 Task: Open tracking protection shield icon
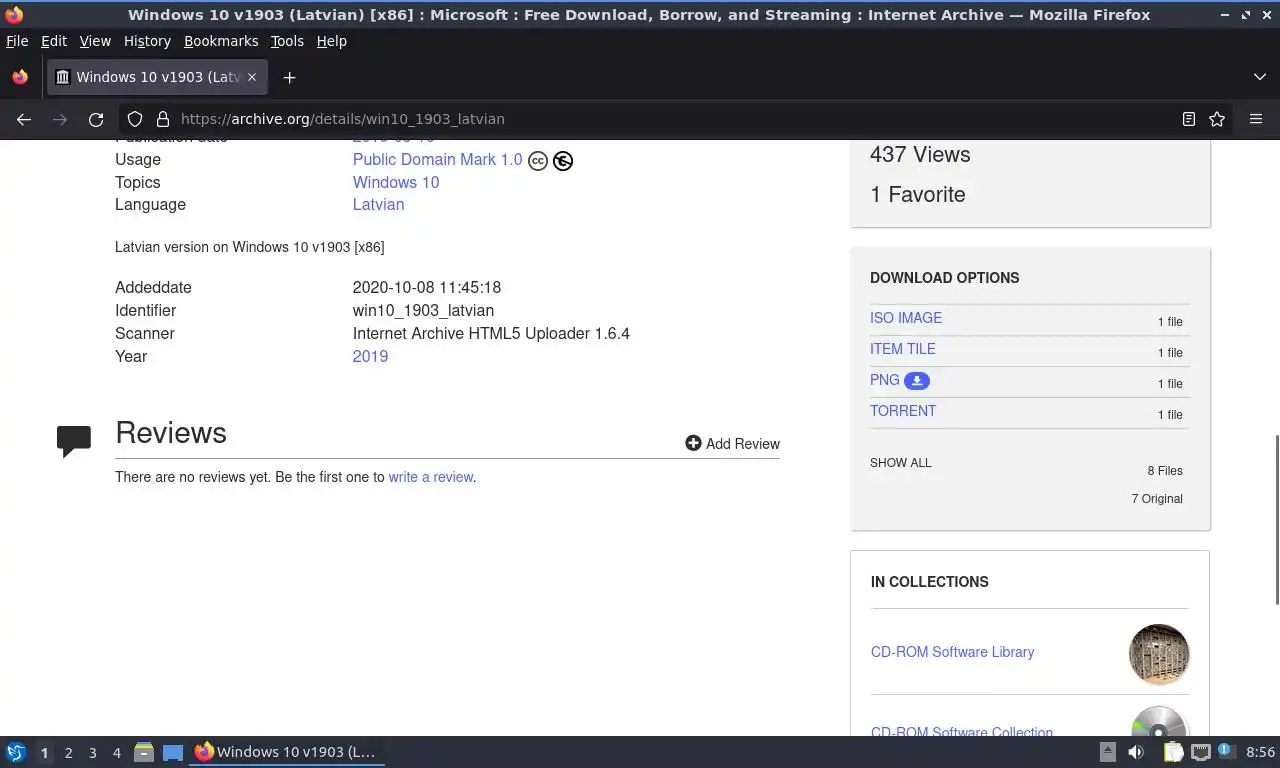[135, 119]
